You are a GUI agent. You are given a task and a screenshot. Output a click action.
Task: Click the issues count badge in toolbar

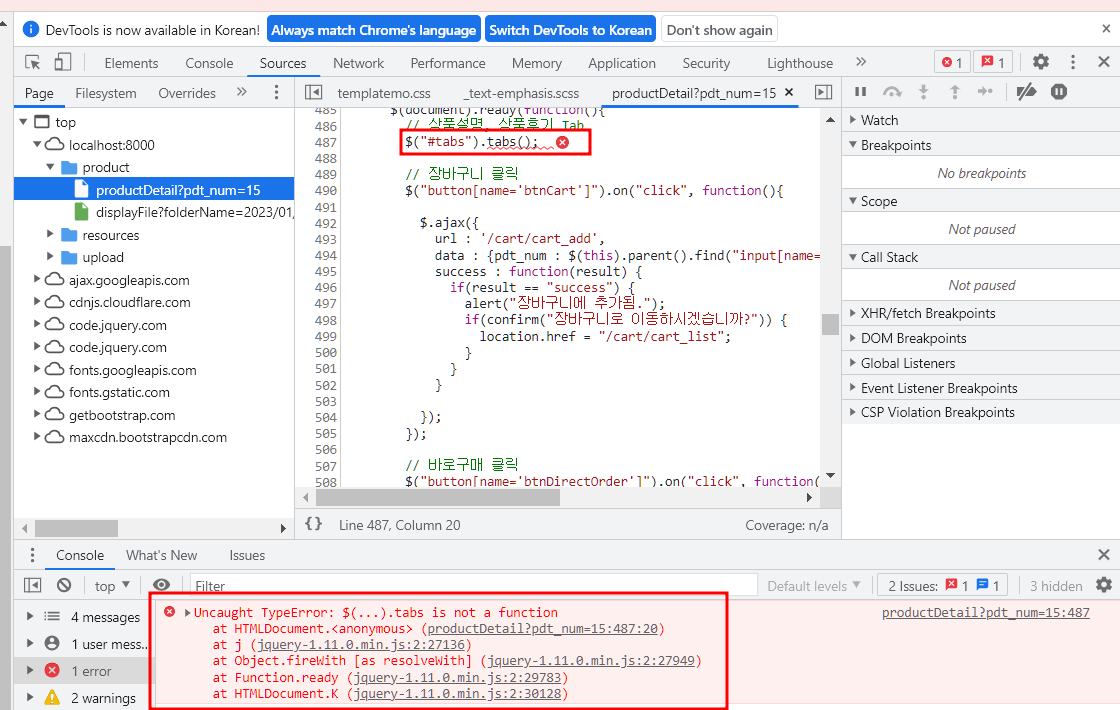pyautogui.click(x=993, y=62)
